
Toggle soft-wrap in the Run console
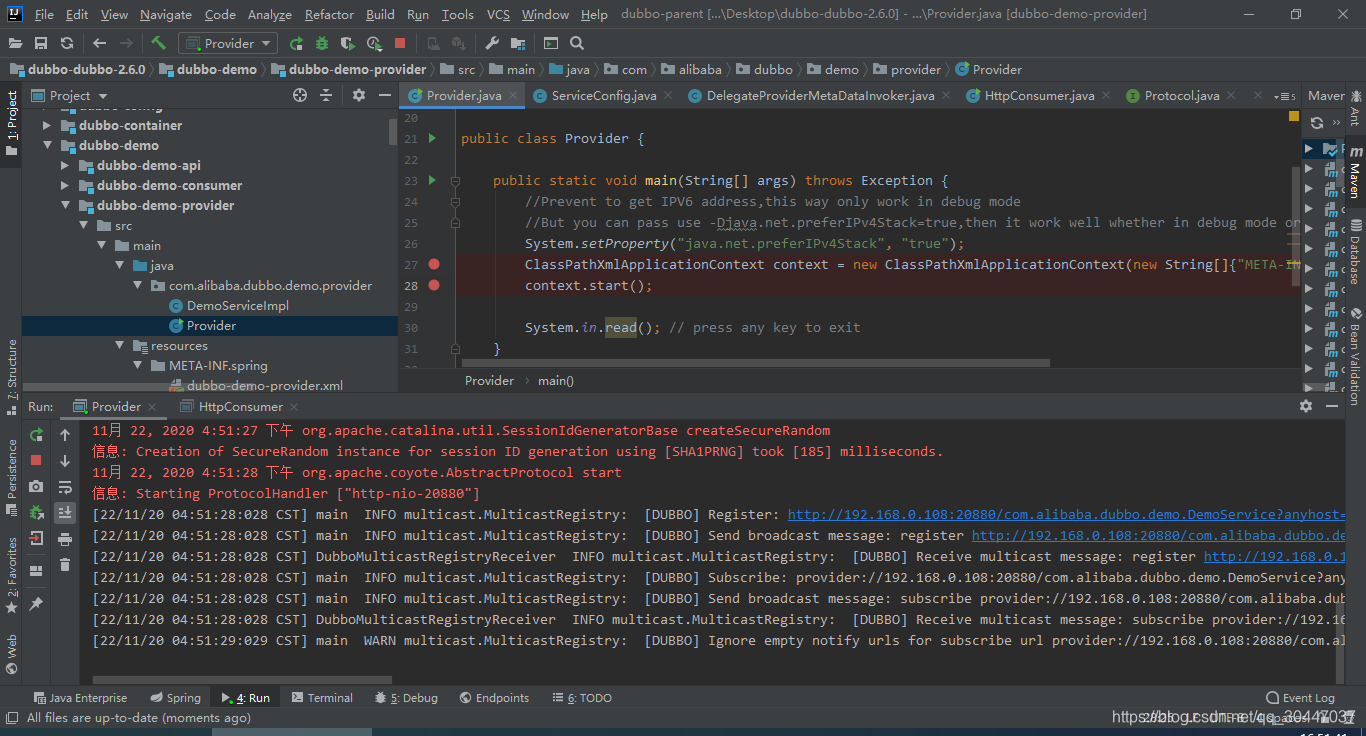point(65,487)
